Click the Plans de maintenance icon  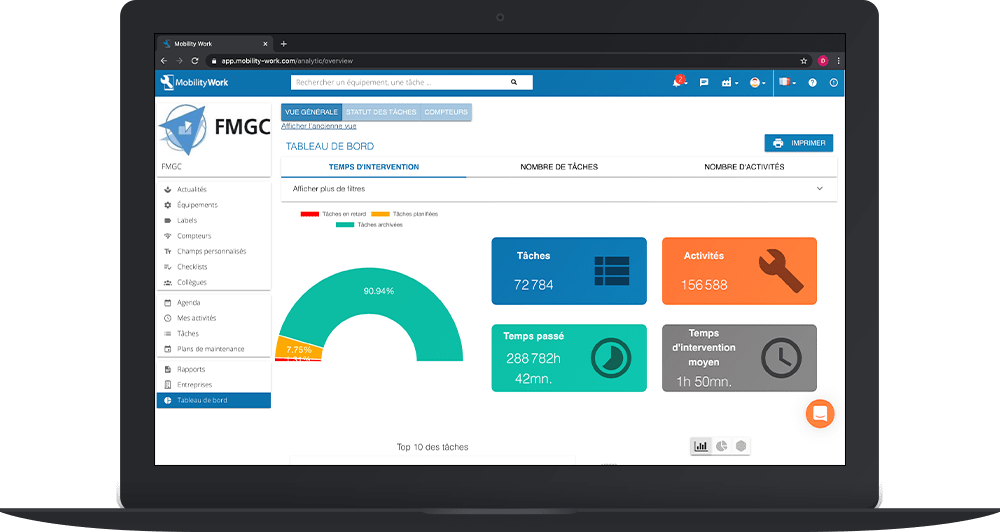(168, 349)
